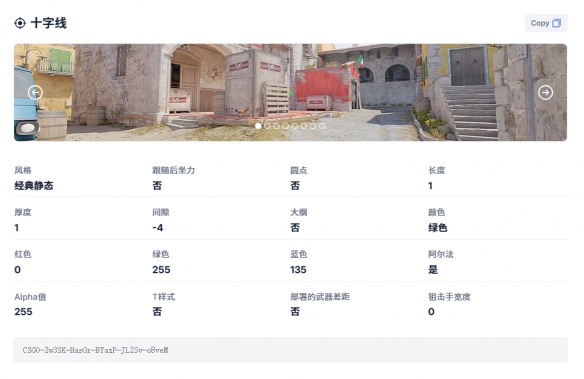This screenshot has height=379, width=584.
Task: Click the 间隙 label
Action: pyautogui.click(x=161, y=213)
